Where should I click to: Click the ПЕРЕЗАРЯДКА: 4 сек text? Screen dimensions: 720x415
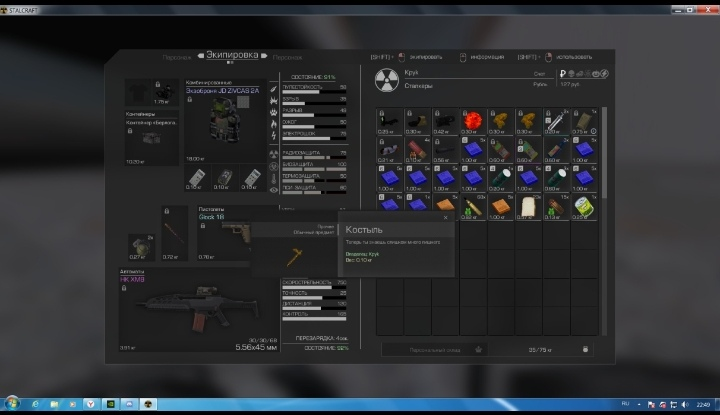click(x=321, y=338)
